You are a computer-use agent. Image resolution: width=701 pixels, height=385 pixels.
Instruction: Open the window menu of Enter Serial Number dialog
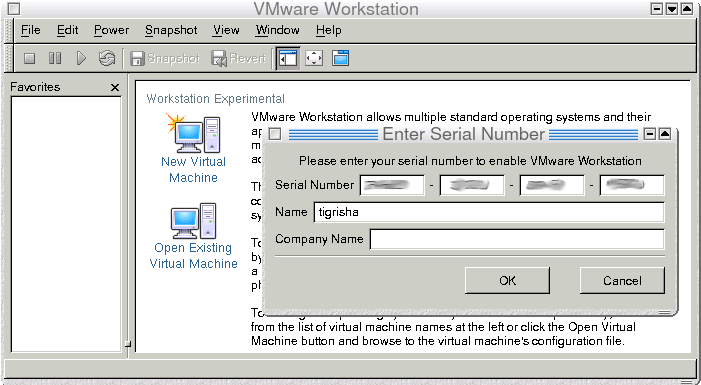[x=275, y=134]
